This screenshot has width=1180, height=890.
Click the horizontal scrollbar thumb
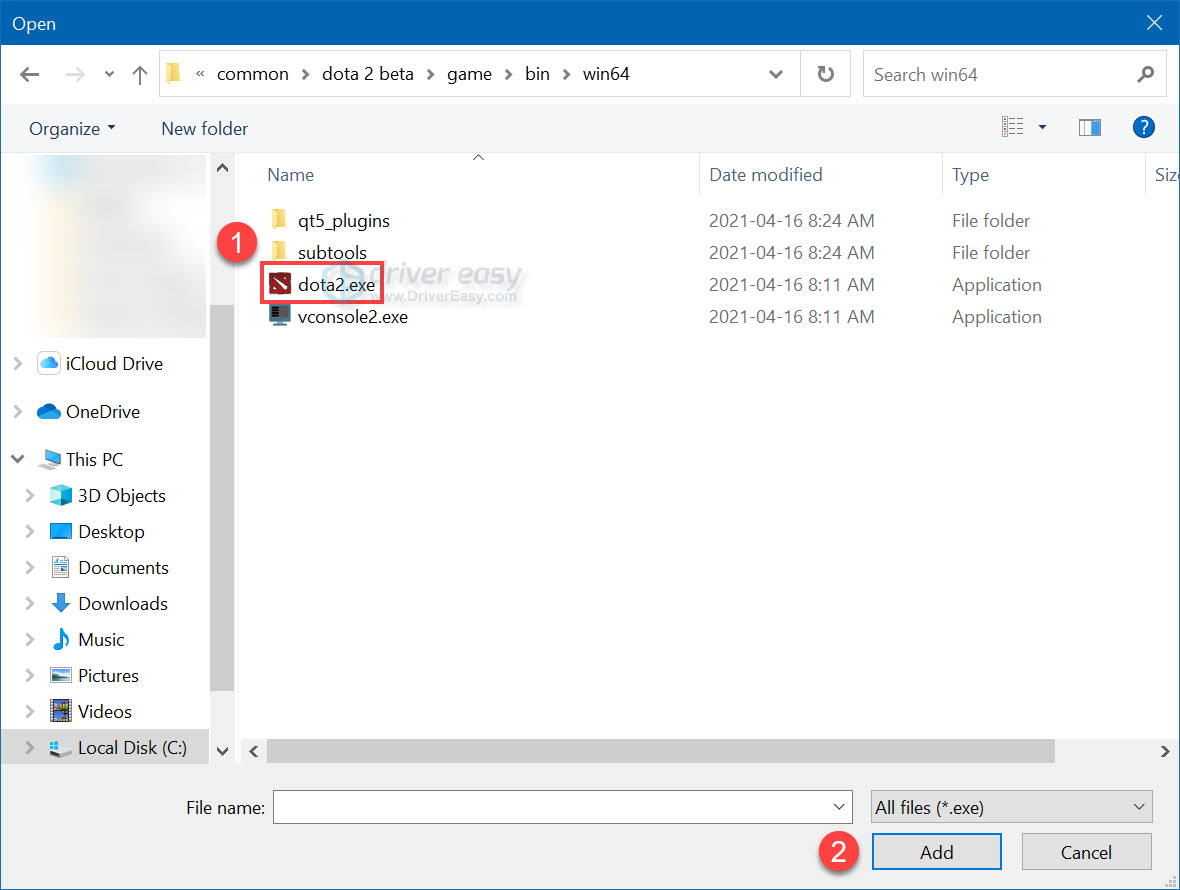coord(660,751)
